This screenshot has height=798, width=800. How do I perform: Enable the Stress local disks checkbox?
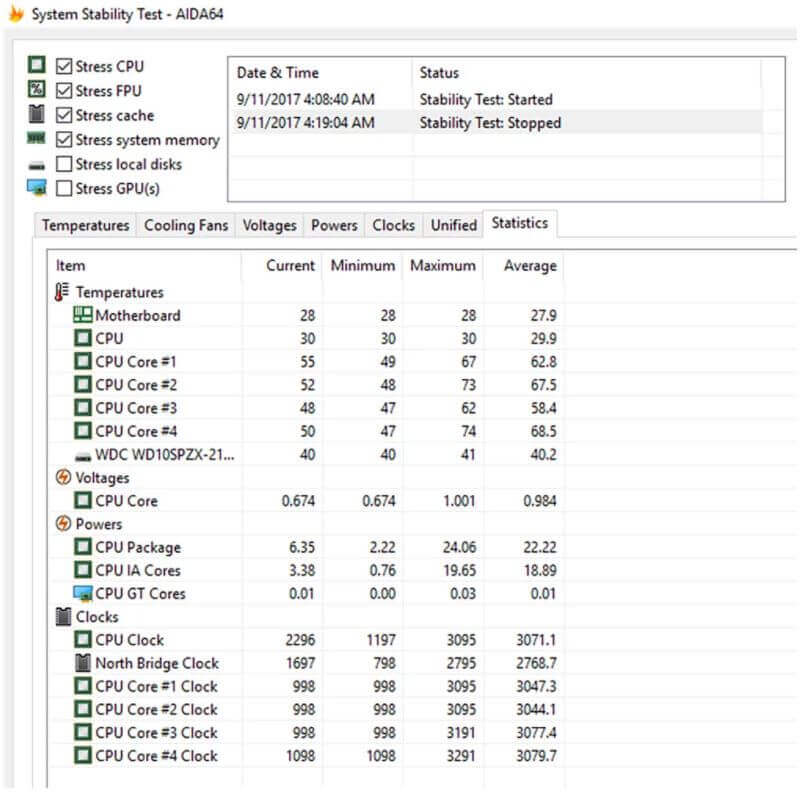pos(64,164)
